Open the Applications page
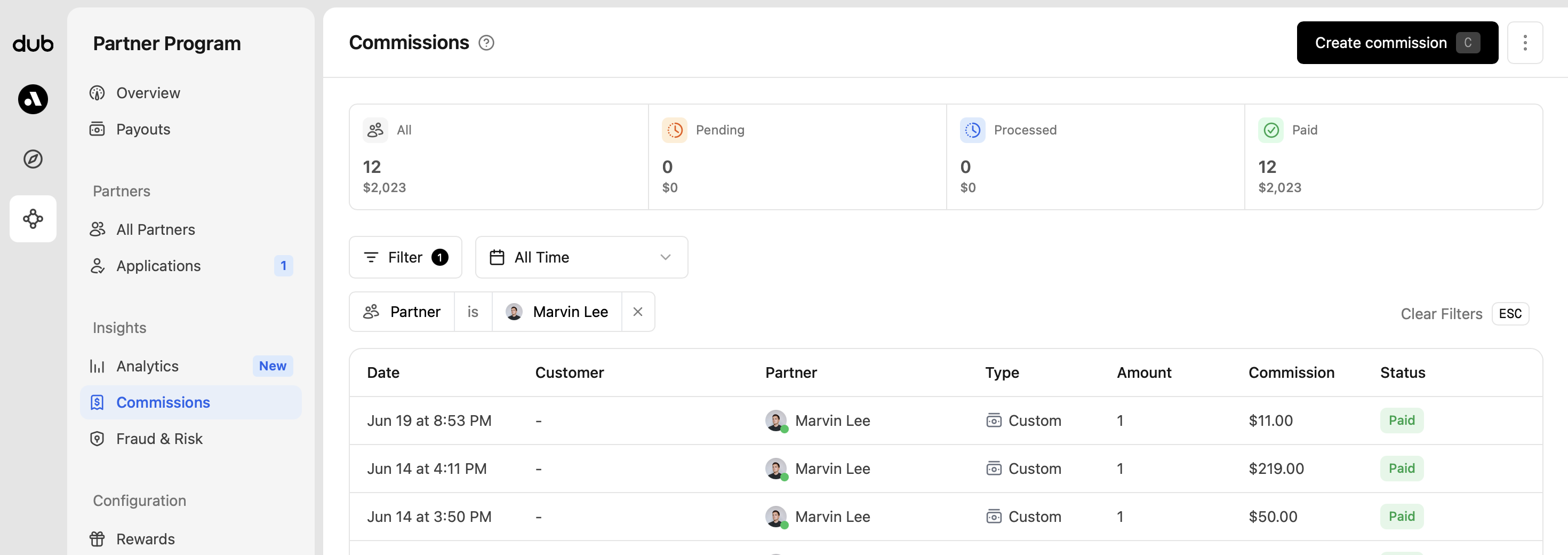The width and height of the screenshot is (1568, 555). tap(190, 266)
